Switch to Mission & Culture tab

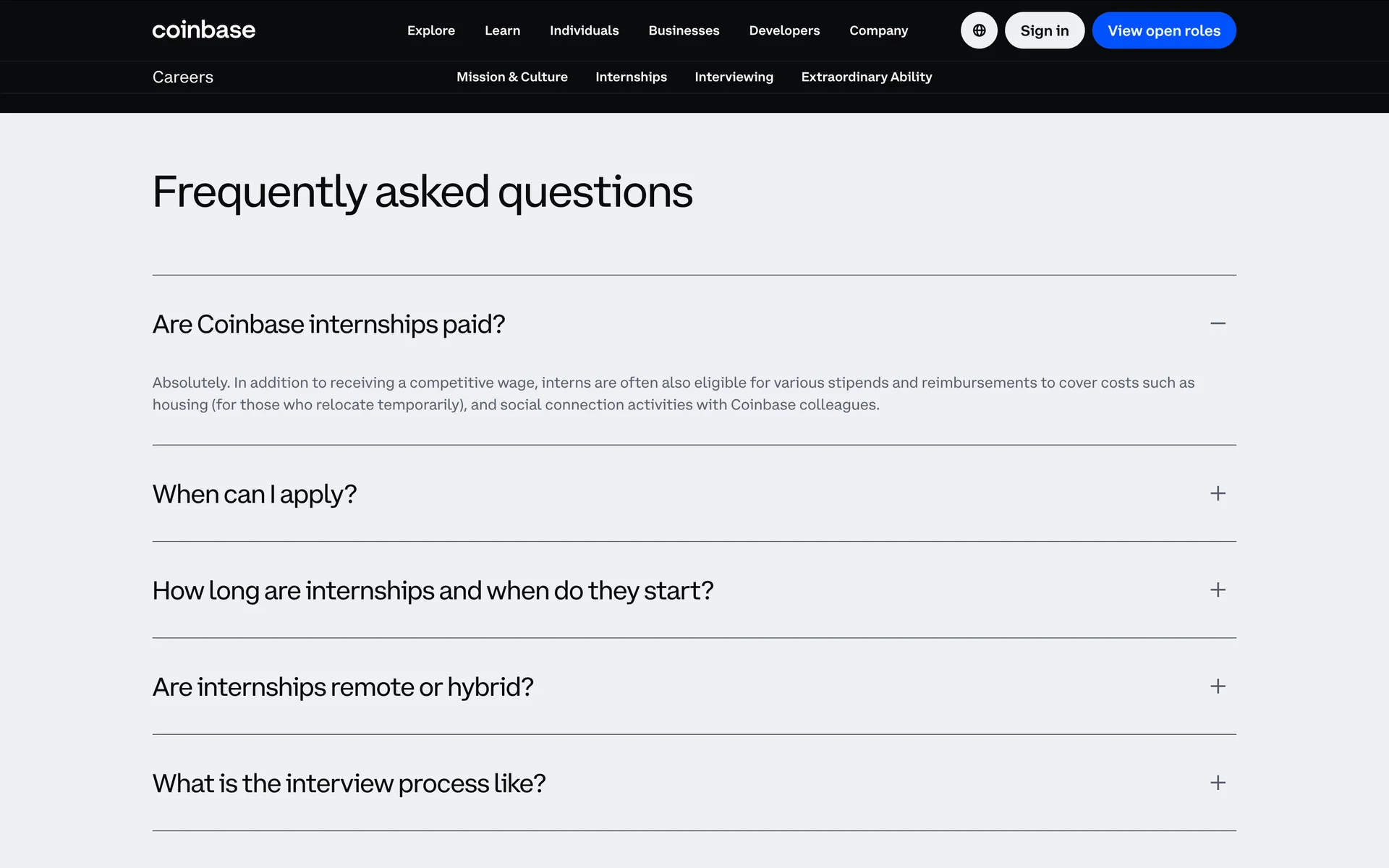pyautogui.click(x=511, y=77)
